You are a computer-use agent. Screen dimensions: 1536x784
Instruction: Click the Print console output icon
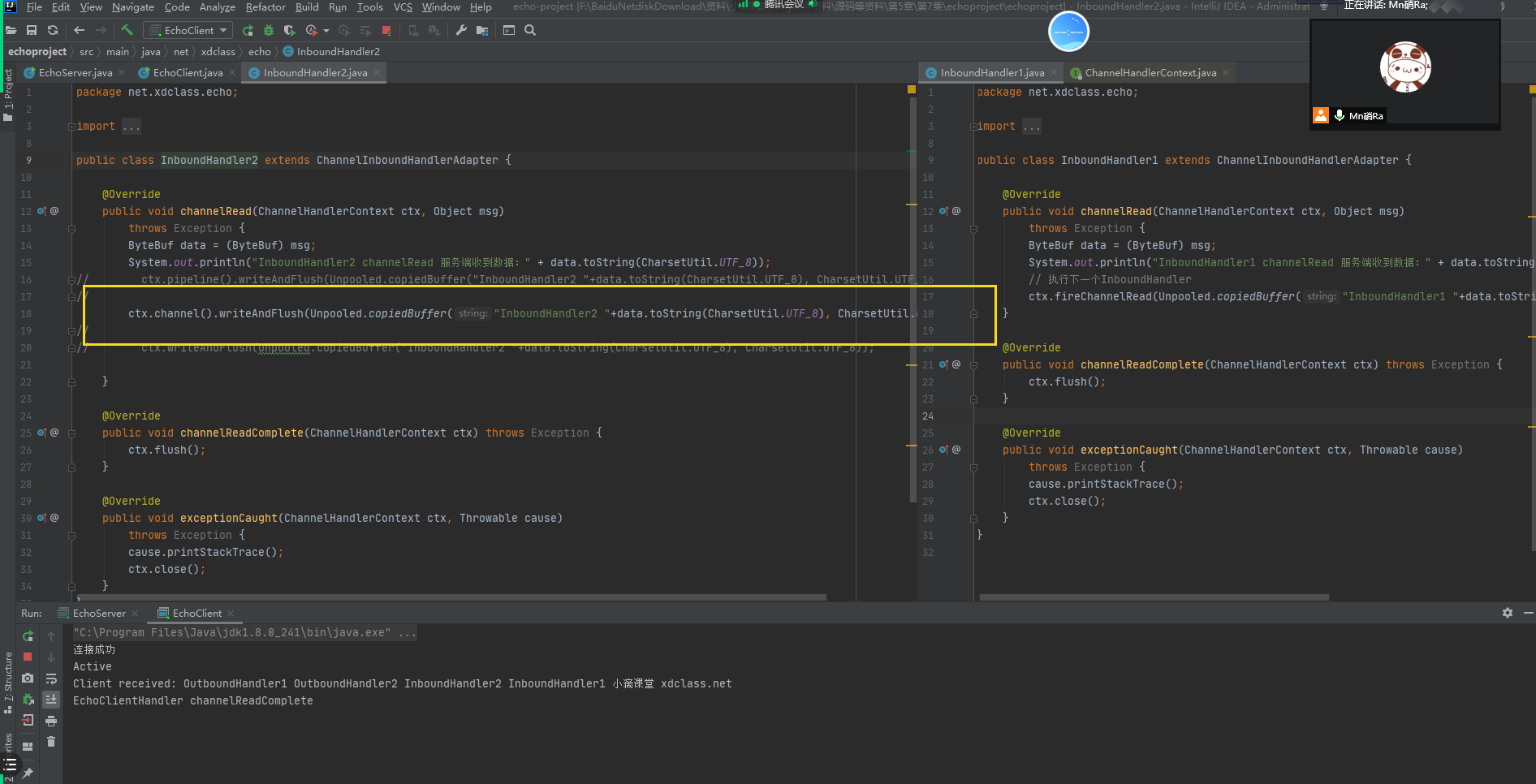pyautogui.click(x=51, y=721)
